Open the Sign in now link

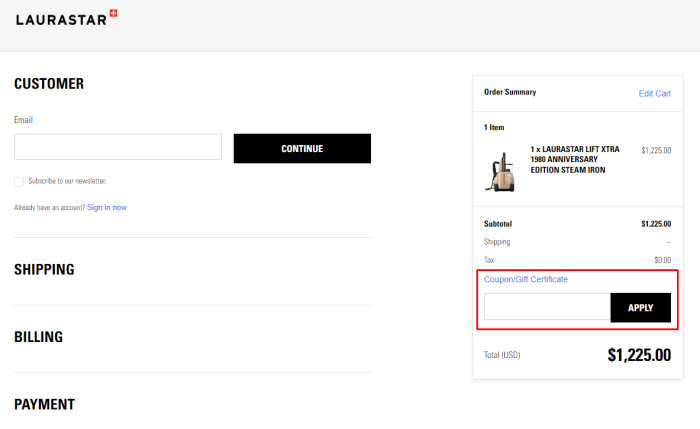coord(107,207)
